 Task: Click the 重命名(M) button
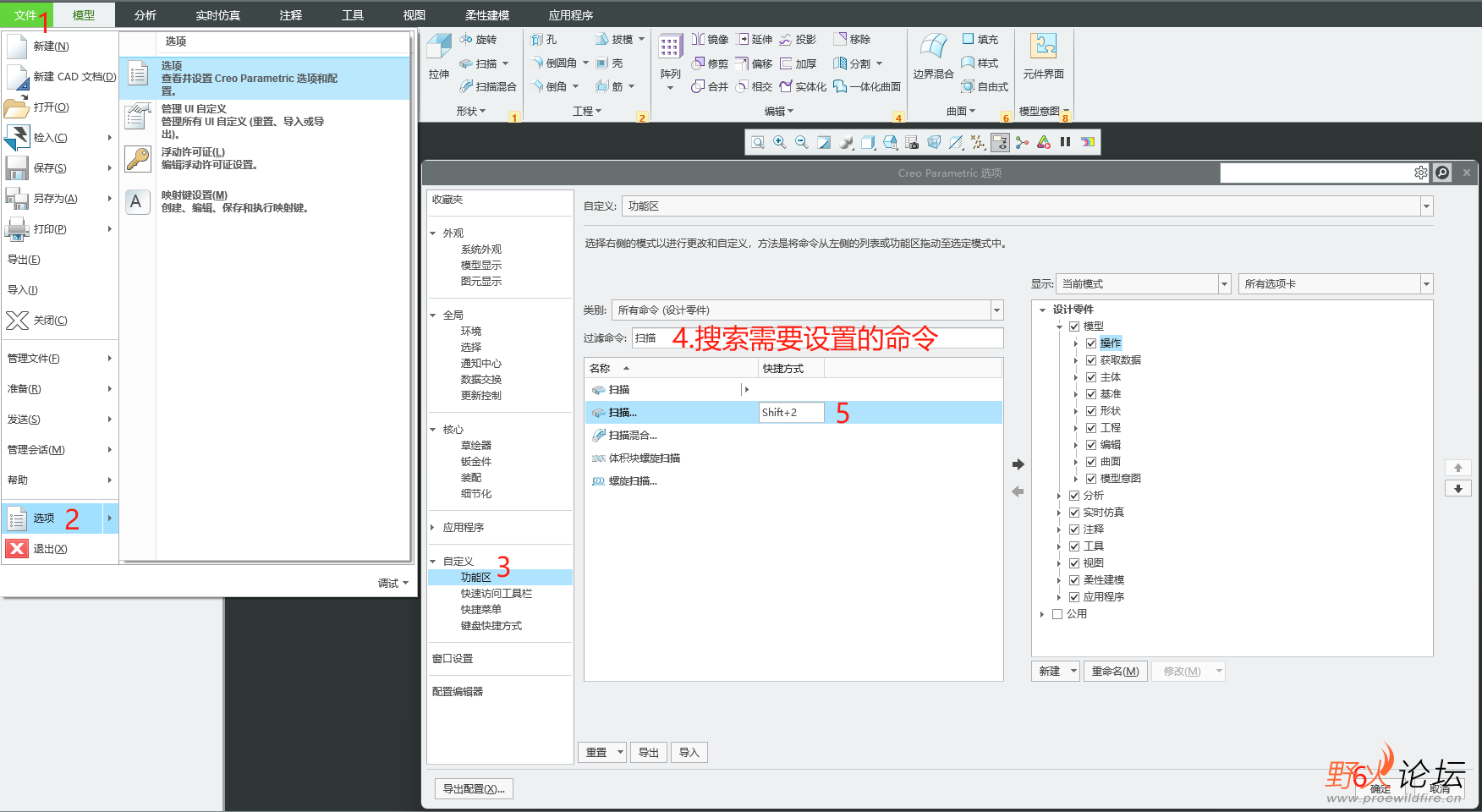tap(1115, 672)
